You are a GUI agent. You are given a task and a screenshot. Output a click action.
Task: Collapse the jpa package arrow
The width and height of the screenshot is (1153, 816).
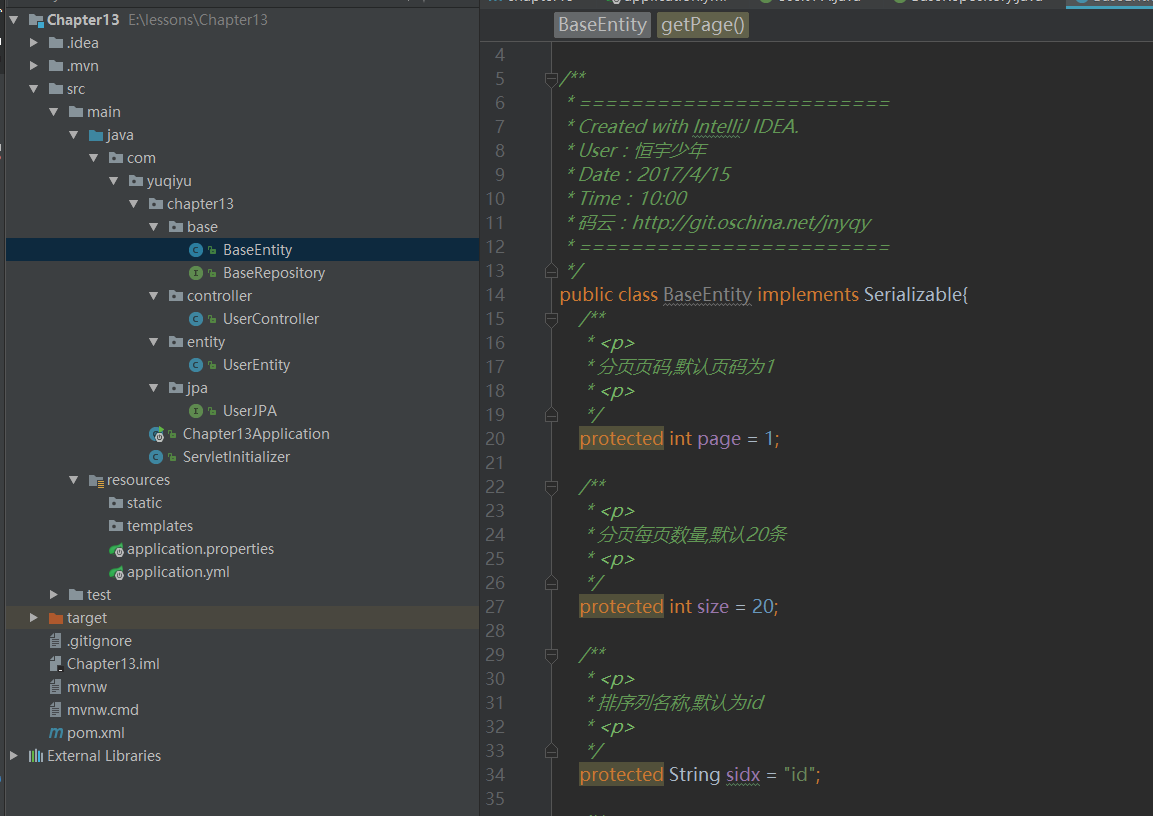click(x=153, y=387)
